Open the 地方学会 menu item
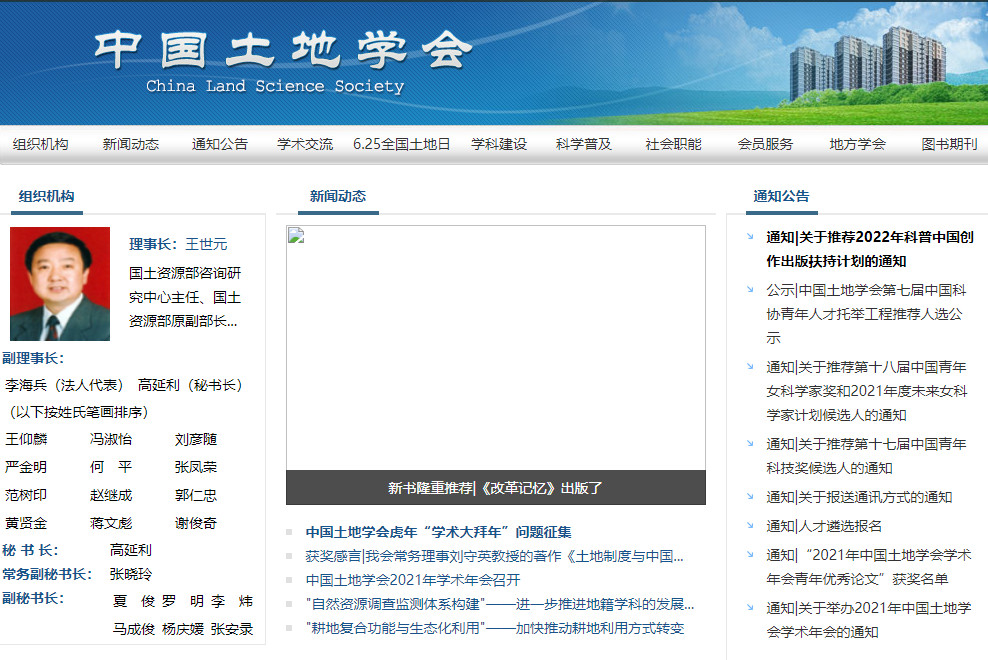This screenshot has width=988, height=660. pos(858,144)
